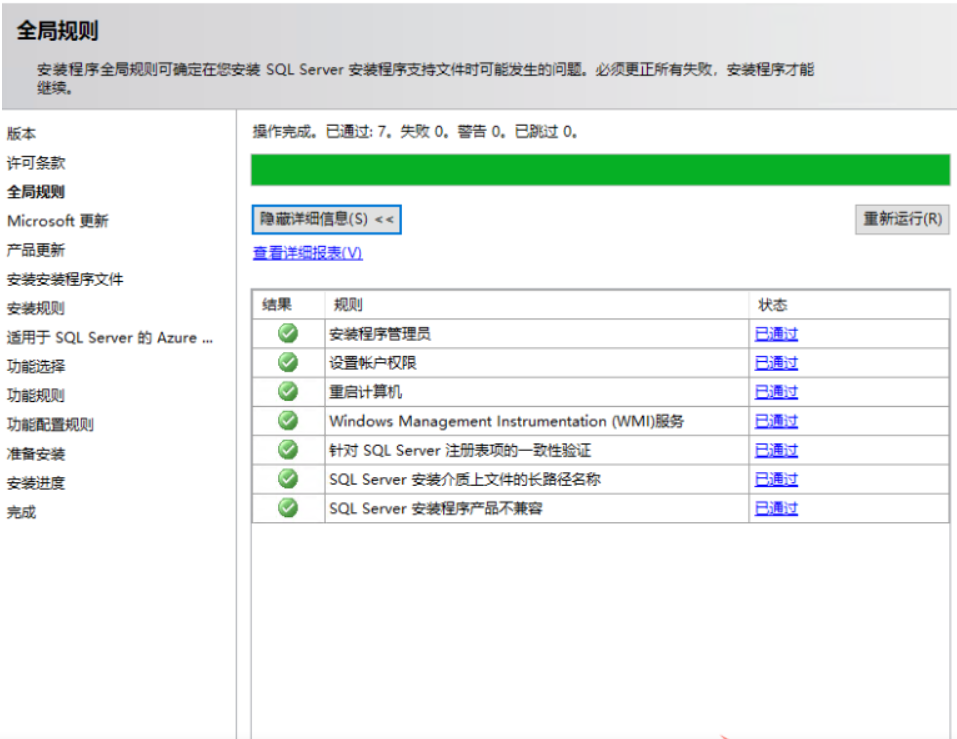Open 已通过 link for 安装程序产品不兼容

click(x=776, y=508)
